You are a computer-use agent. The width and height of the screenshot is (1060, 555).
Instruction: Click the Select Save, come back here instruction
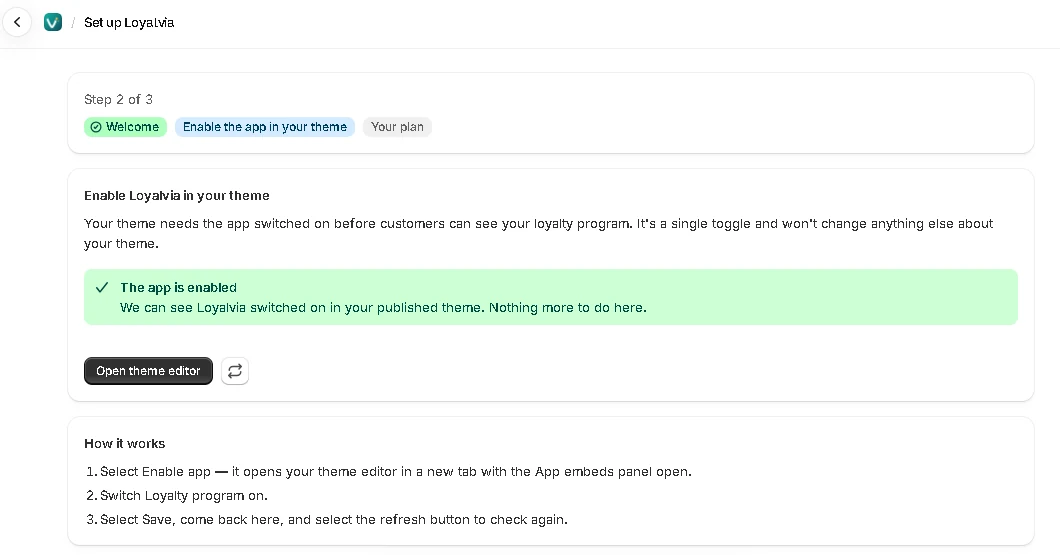pos(334,520)
